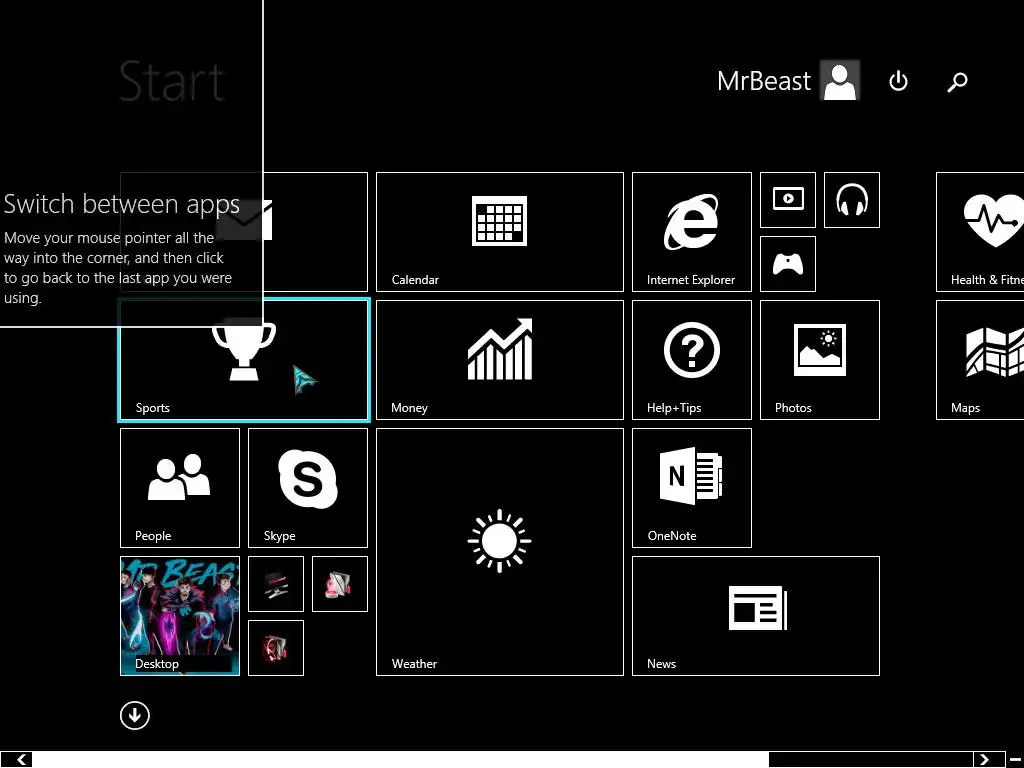Open the Desktop tile
The height and width of the screenshot is (768, 1024).
[180, 616]
